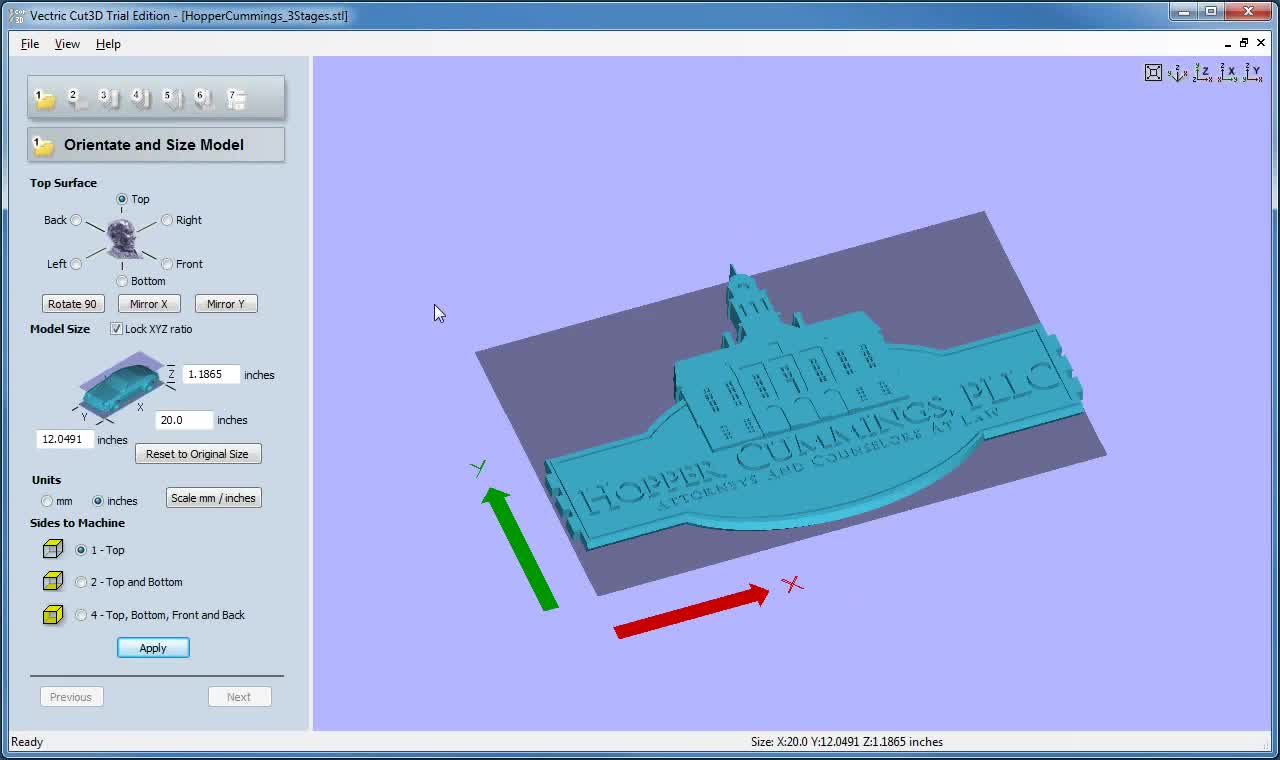Select step 4 icon in workflow toolbar

point(140,98)
